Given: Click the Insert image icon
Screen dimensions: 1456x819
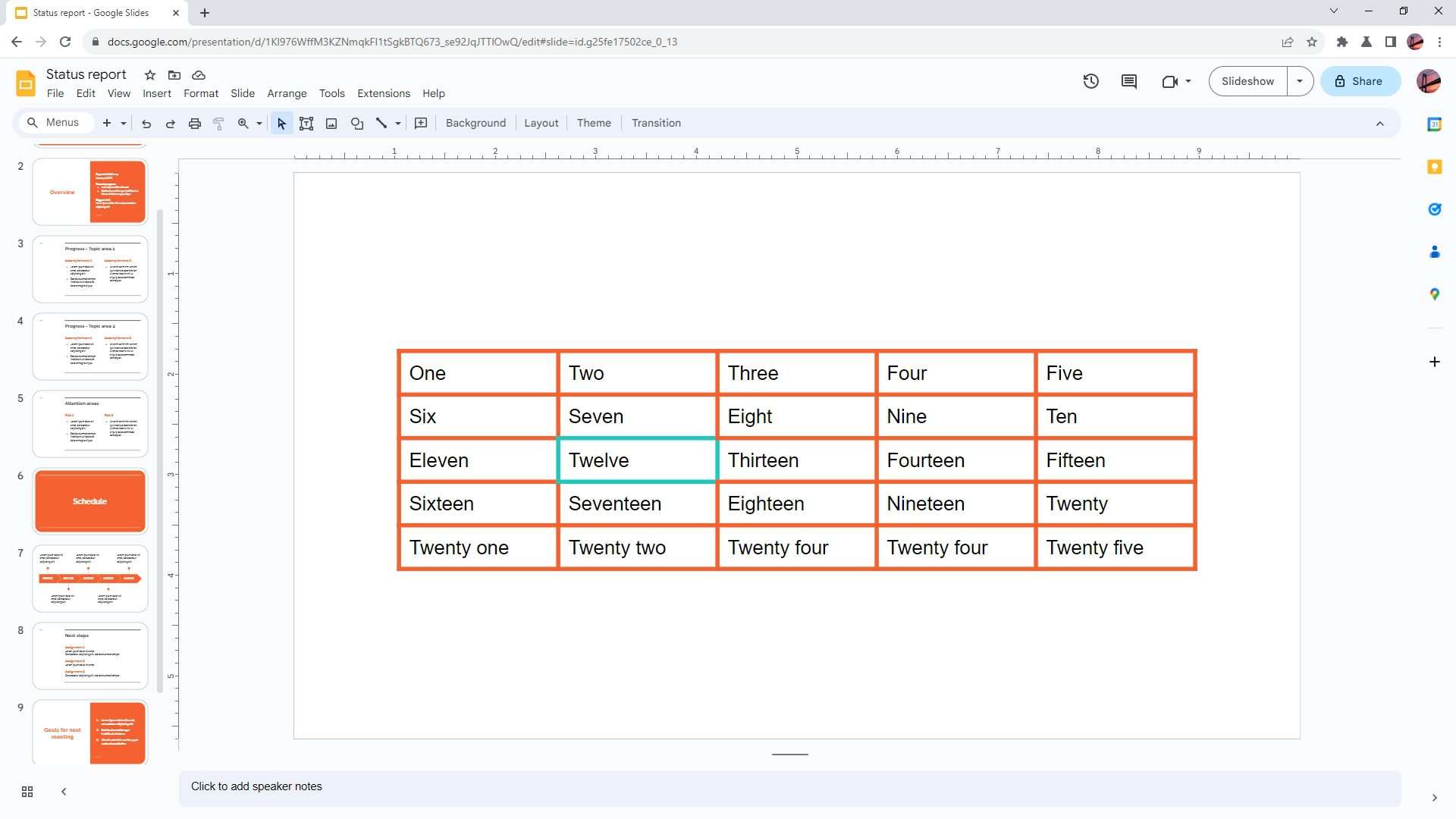Looking at the screenshot, I should click(331, 123).
